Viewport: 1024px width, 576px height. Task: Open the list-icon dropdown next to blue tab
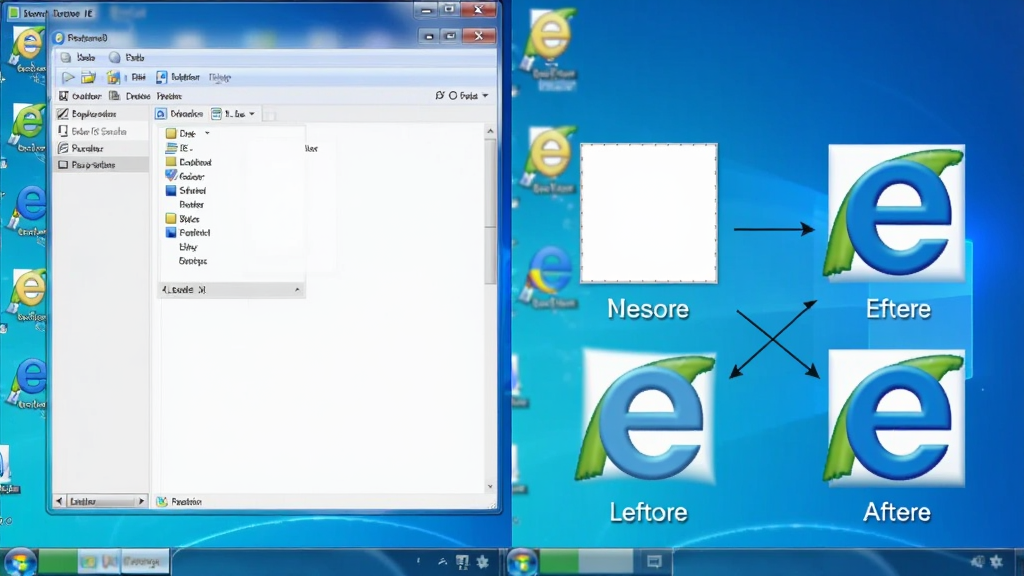[233, 114]
